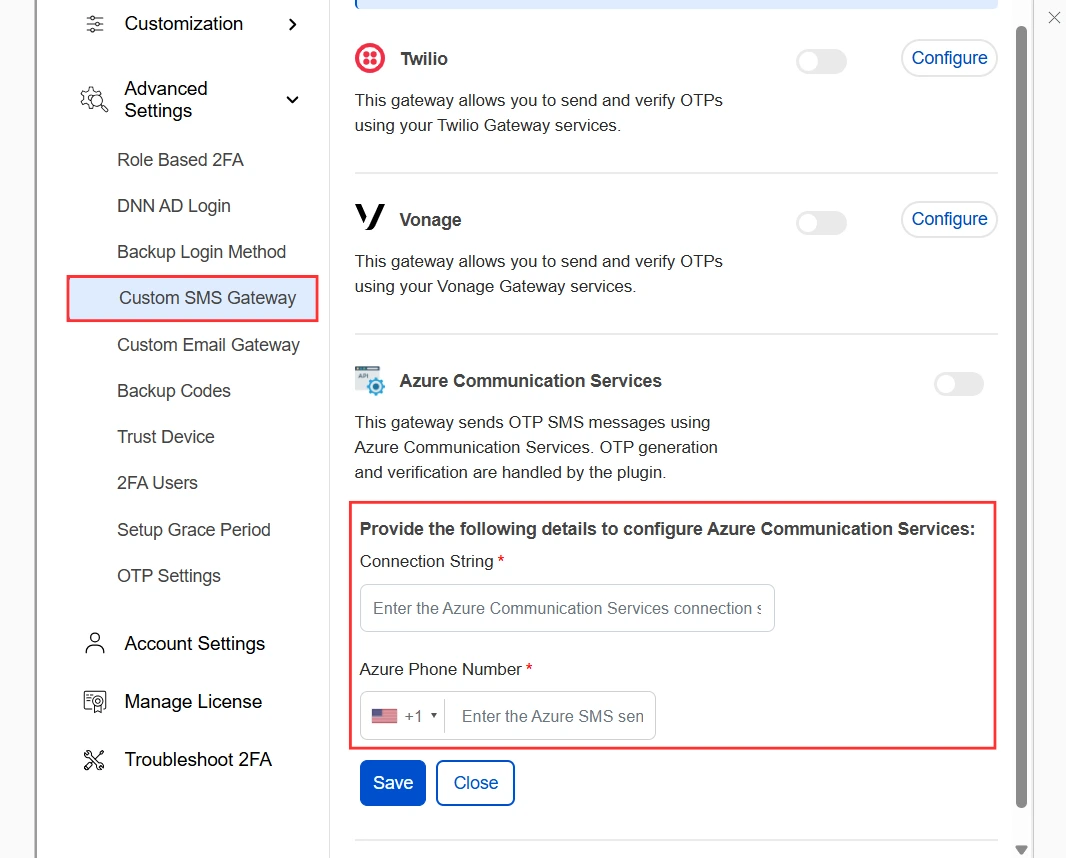
Task: Select Backup Login Method
Action: pos(201,252)
